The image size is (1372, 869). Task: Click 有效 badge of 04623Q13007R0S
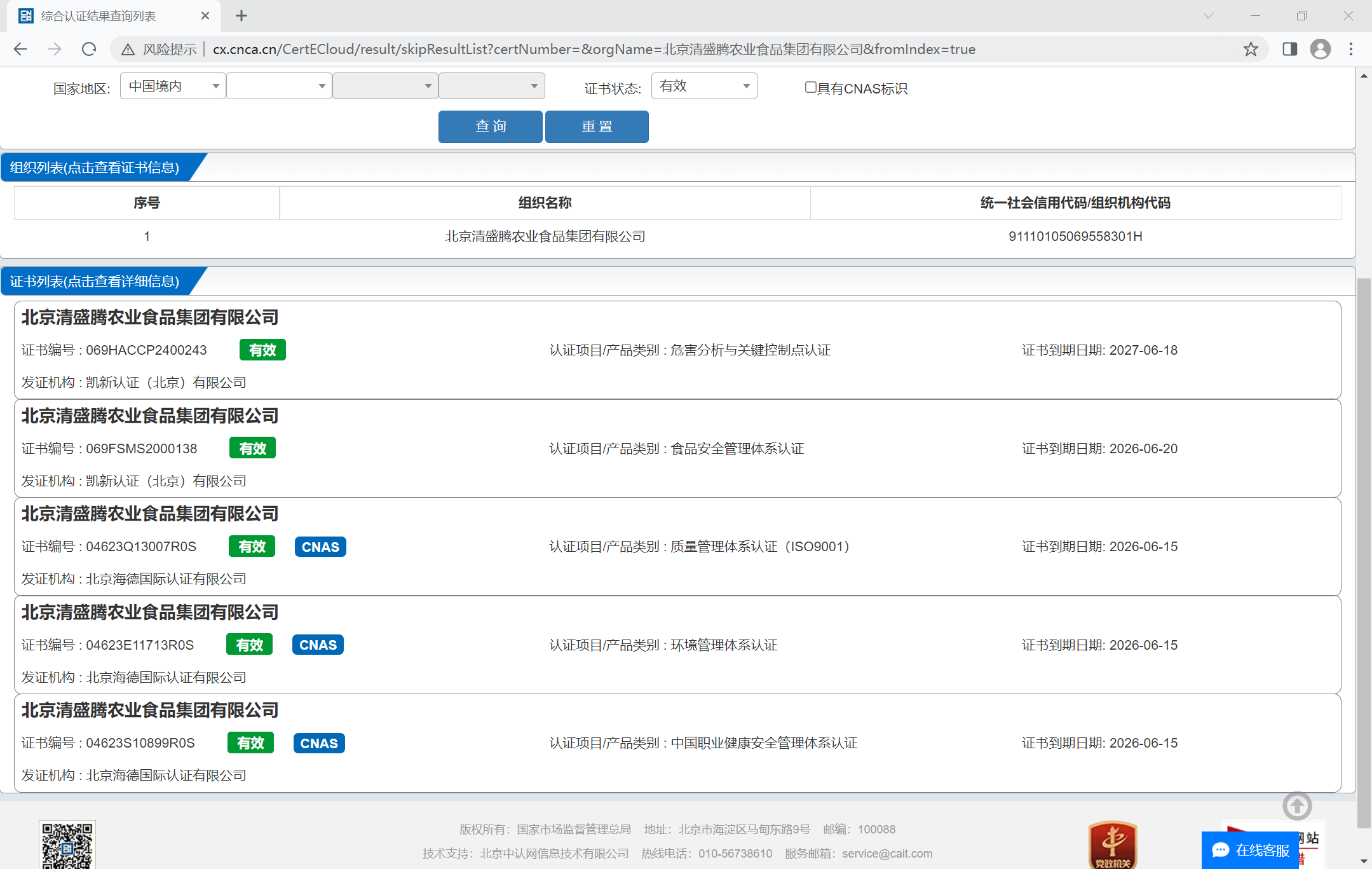pos(252,546)
